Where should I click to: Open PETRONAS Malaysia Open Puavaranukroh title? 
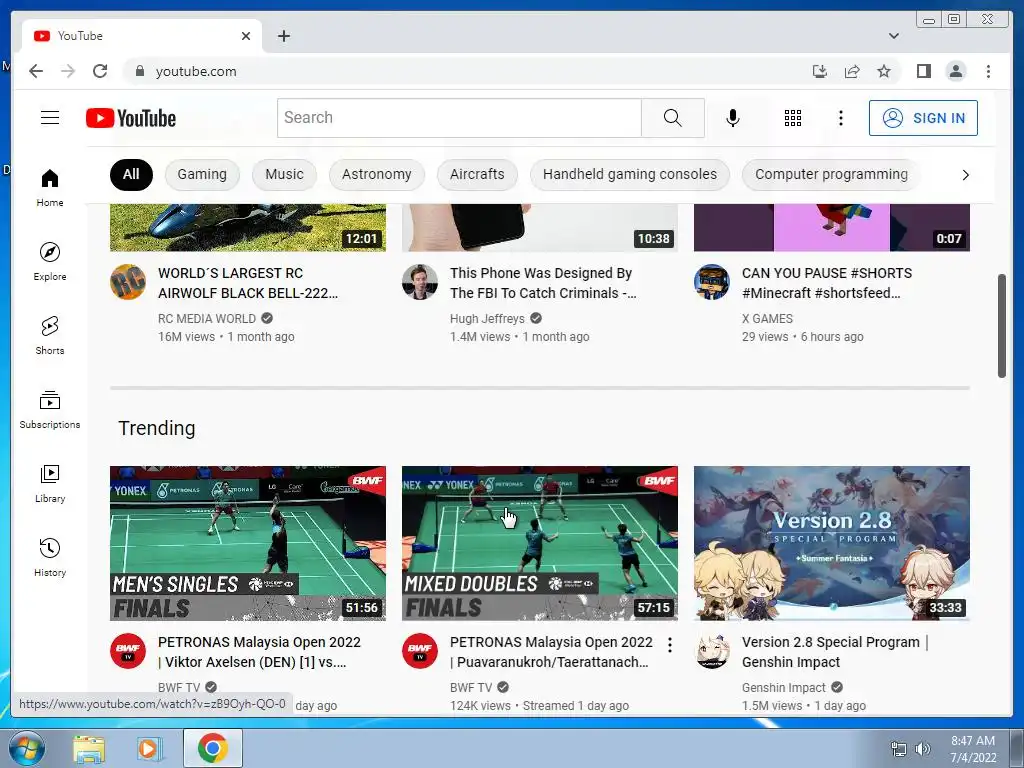[551, 652]
